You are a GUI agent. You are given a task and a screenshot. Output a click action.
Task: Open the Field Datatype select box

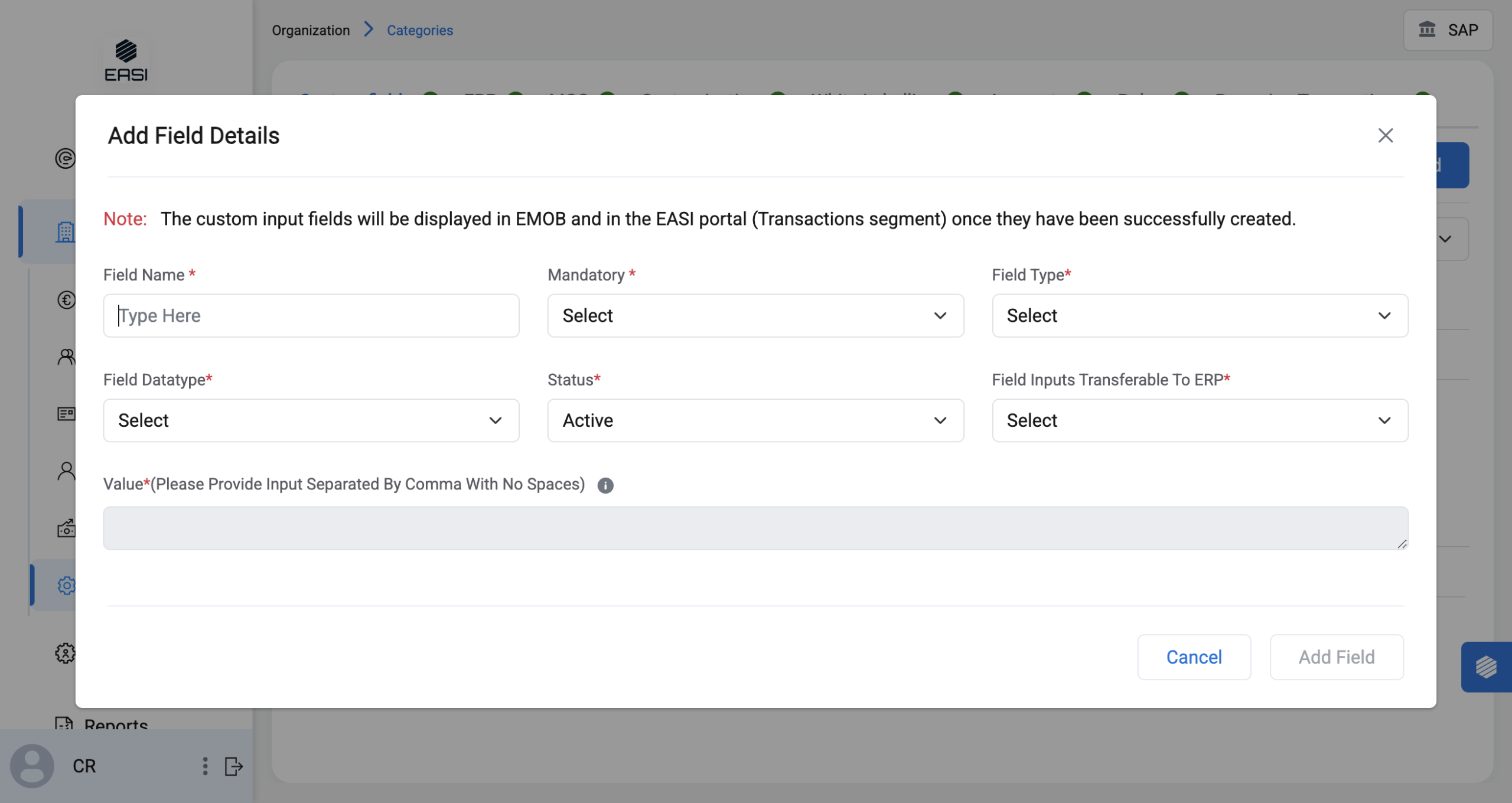click(311, 420)
